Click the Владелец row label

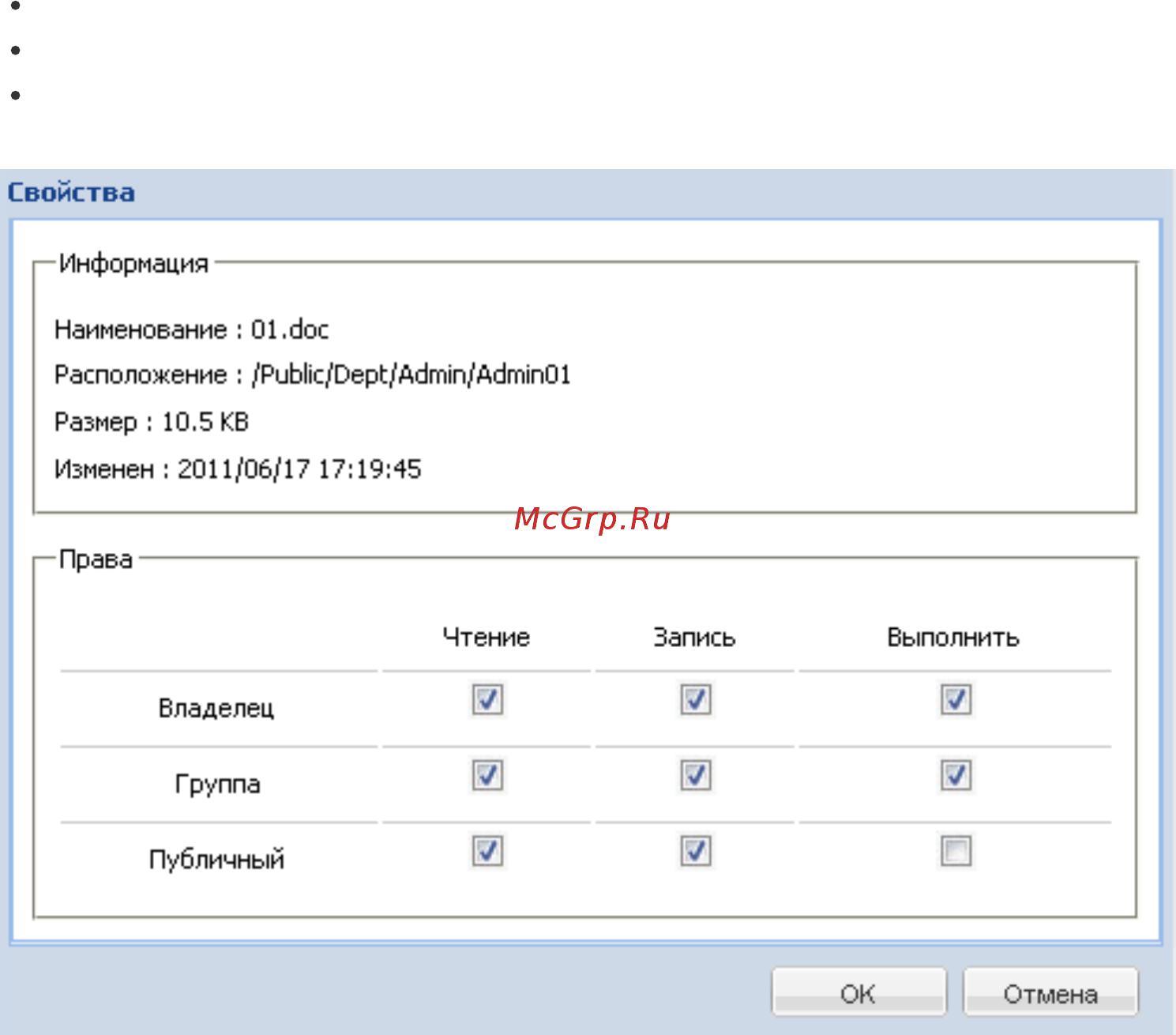tap(216, 707)
